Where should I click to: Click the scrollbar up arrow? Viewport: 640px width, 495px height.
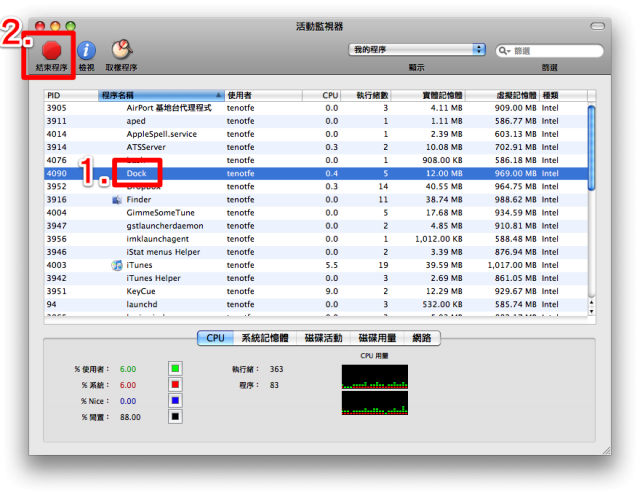pyautogui.click(x=591, y=302)
